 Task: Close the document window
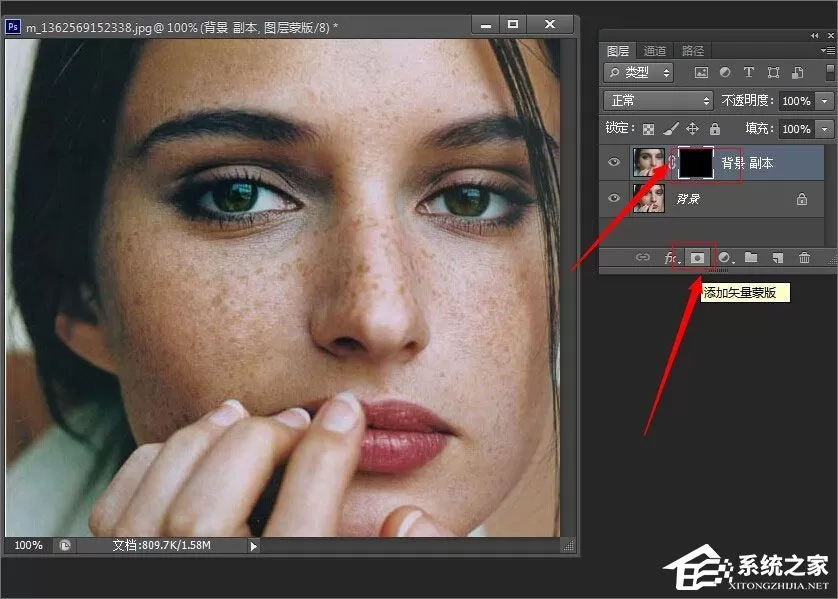pyautogui.click(x=550, y=25)
